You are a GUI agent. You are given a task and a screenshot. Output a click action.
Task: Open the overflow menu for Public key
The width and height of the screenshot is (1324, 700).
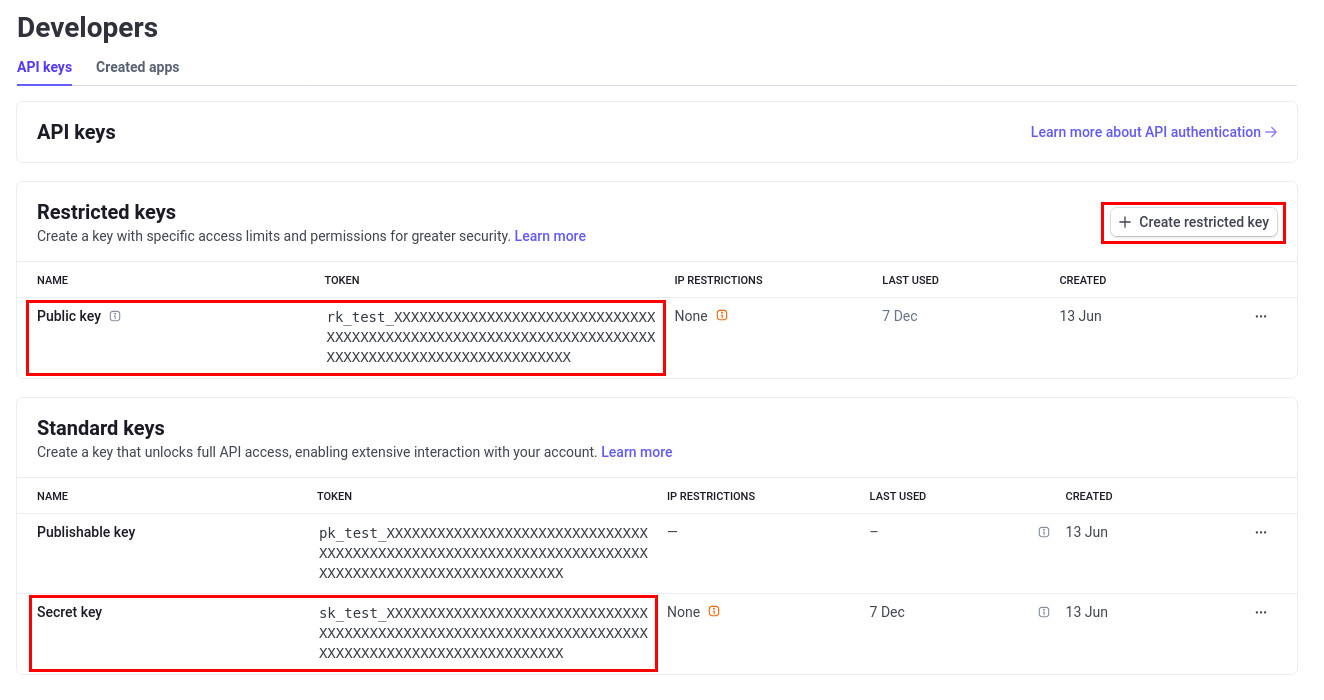click(x=1261, y=315)
